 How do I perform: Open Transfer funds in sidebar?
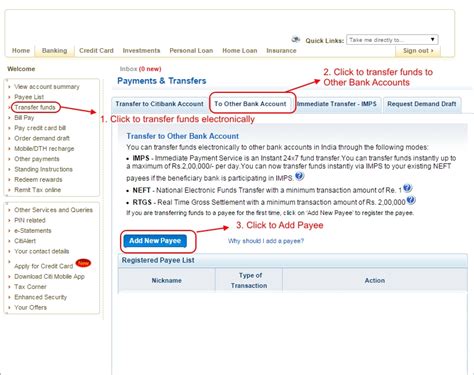click(35, 107)
